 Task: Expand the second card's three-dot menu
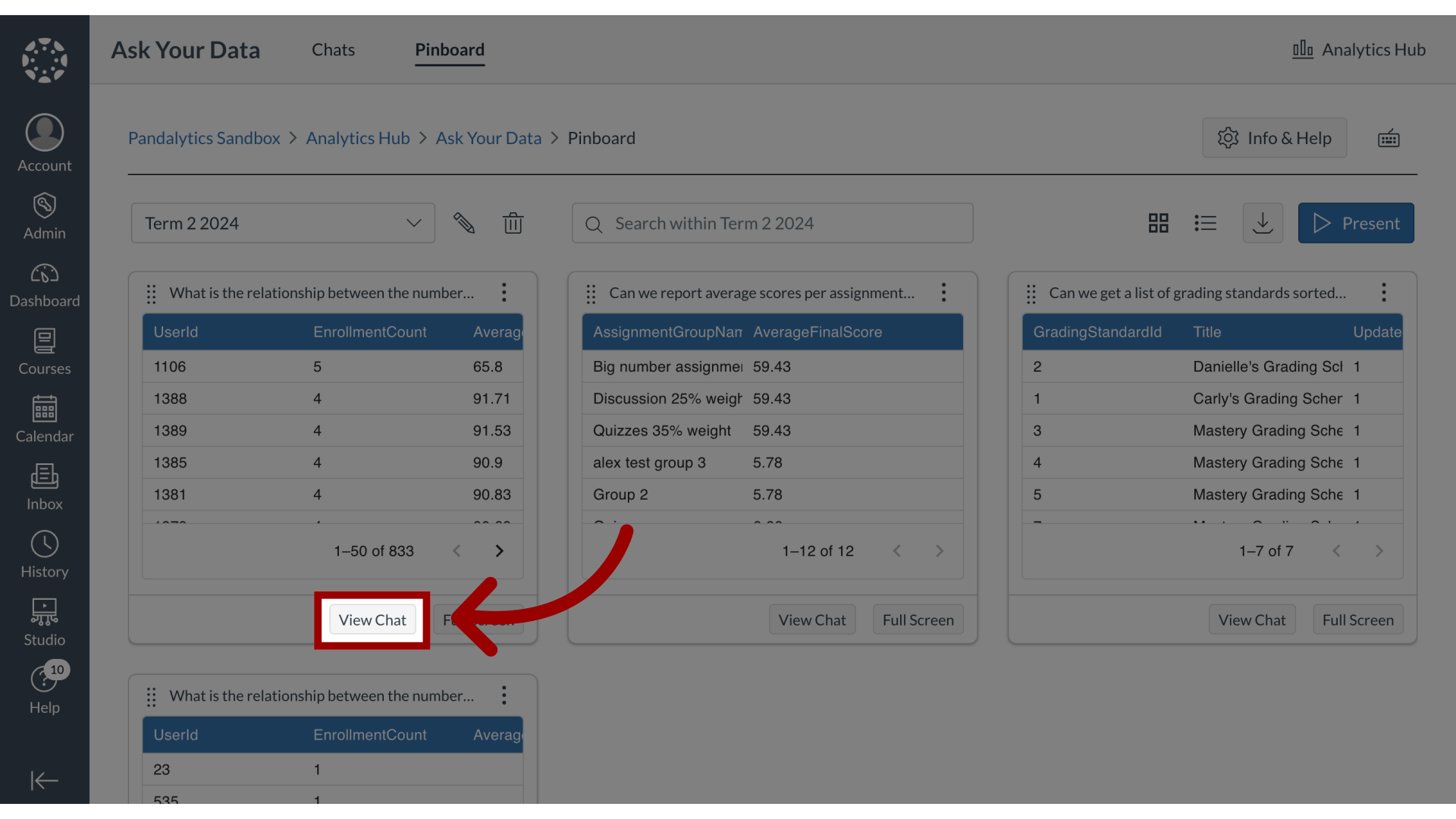pyautogui.click(x=944, y=293)
